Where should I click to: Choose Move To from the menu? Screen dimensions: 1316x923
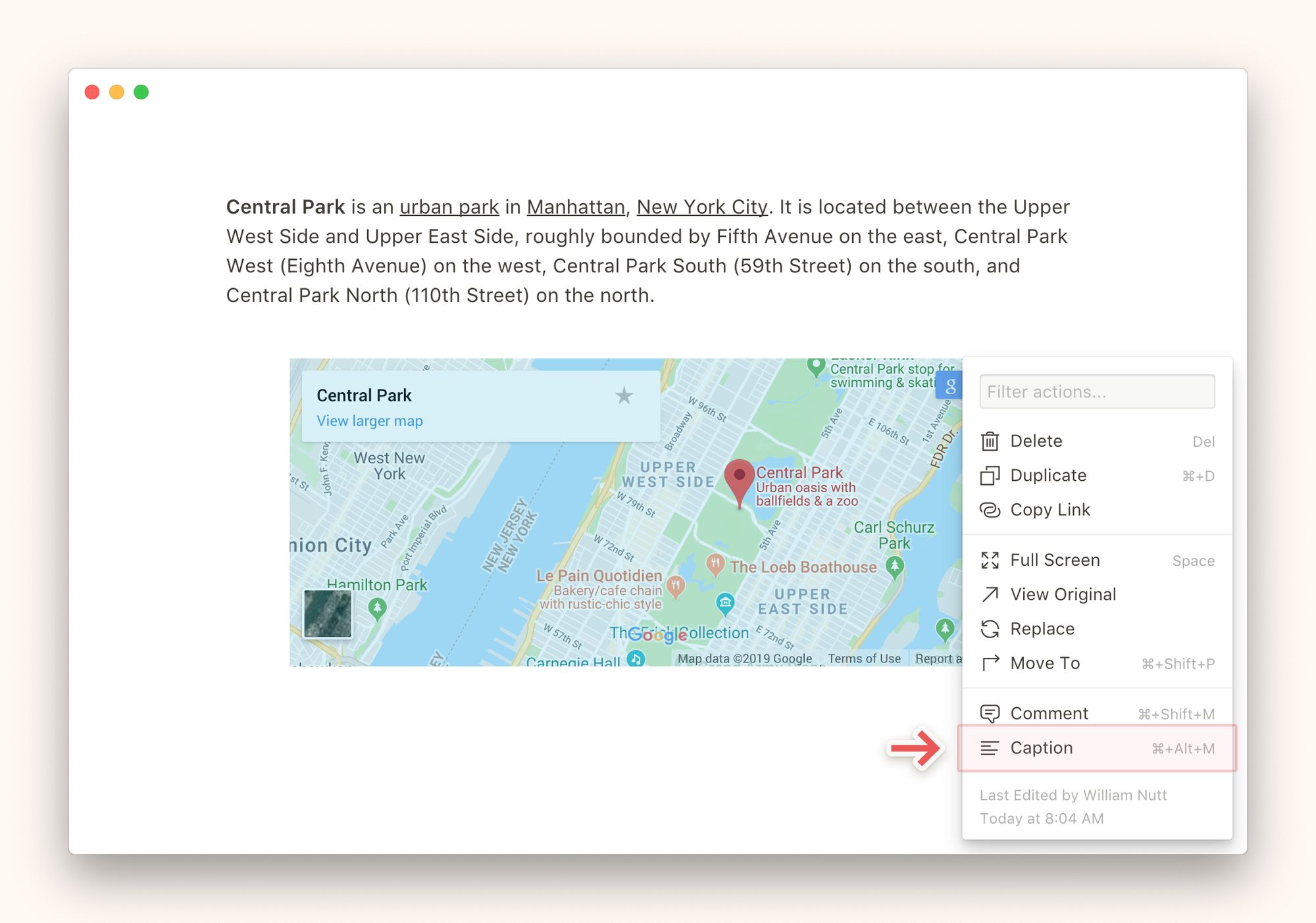click(1045, 663)
